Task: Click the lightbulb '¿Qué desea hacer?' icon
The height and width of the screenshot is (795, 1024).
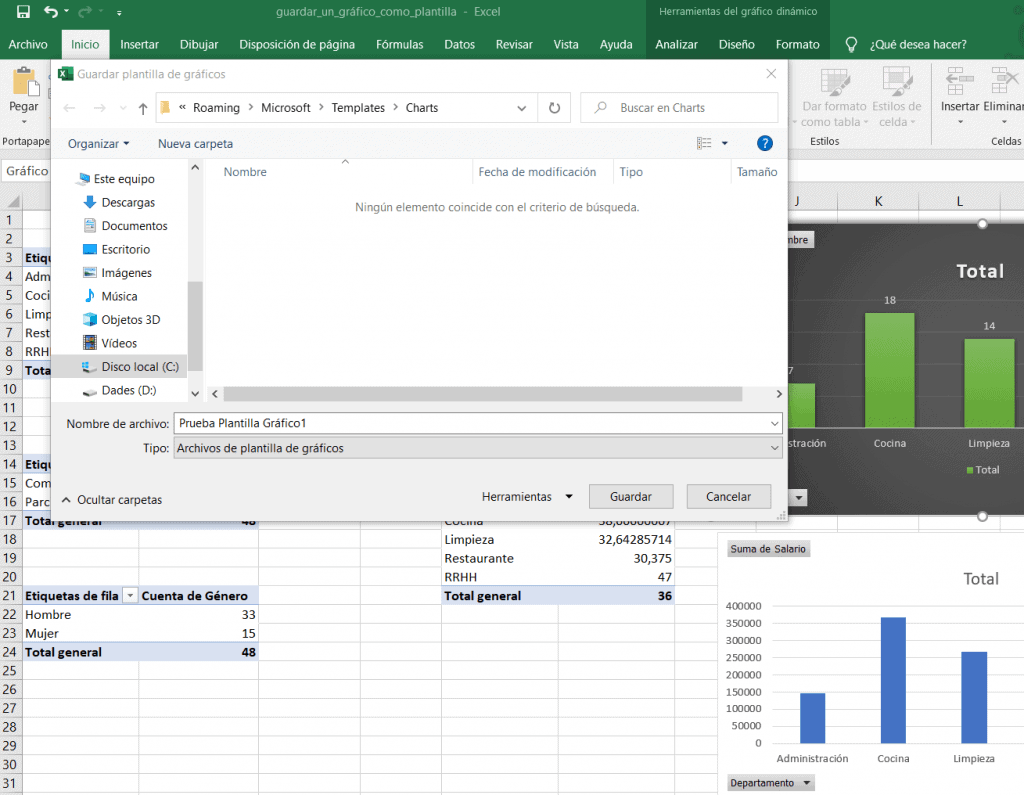Action: [850, 44]
